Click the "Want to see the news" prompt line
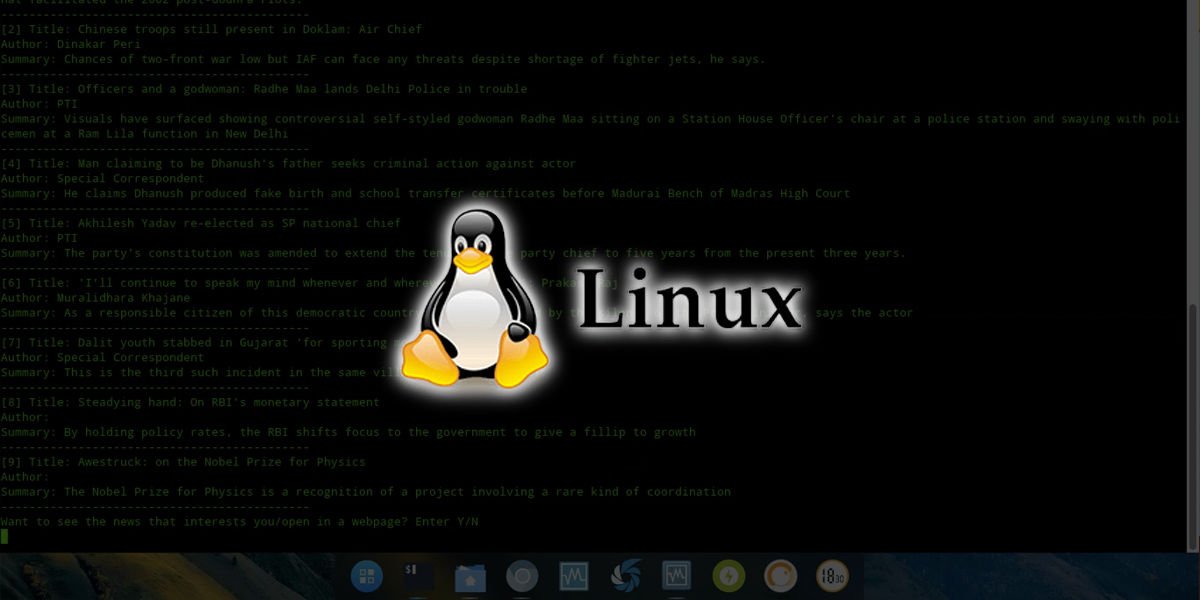 click(x=239, y=522)
